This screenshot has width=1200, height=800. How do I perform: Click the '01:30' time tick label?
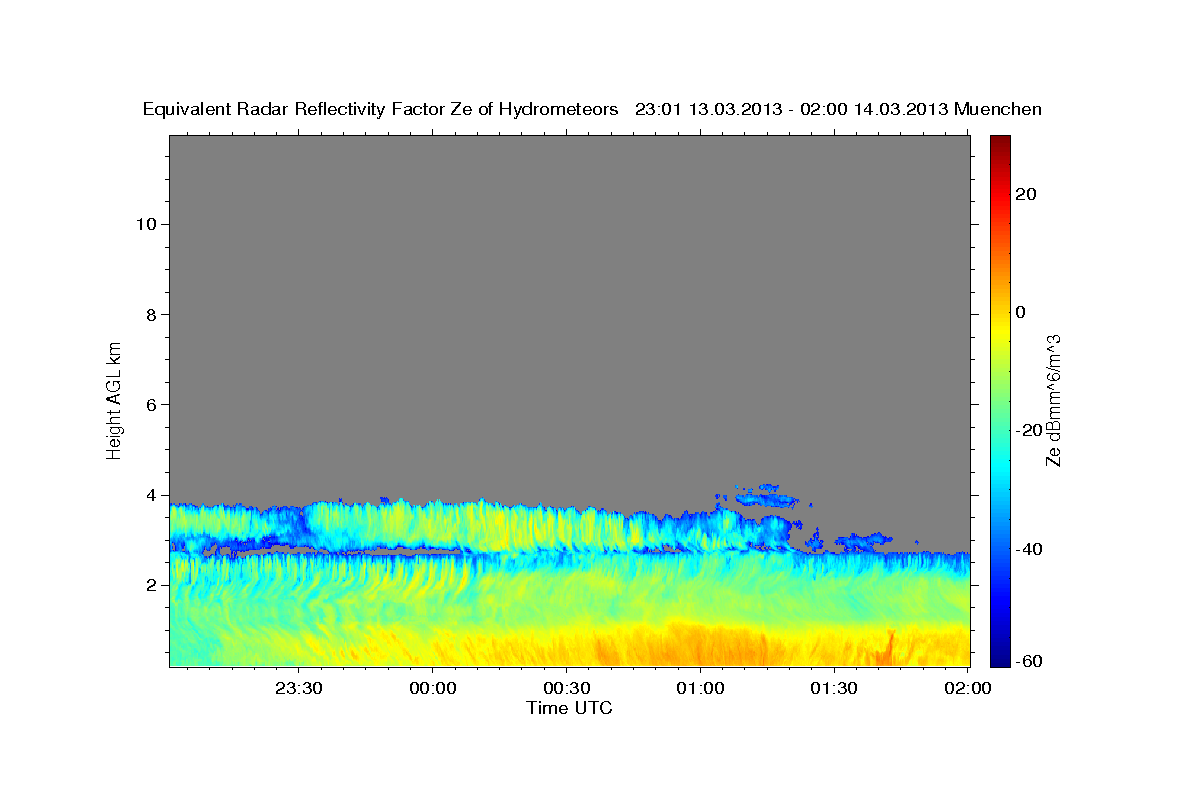coord(833,688)
